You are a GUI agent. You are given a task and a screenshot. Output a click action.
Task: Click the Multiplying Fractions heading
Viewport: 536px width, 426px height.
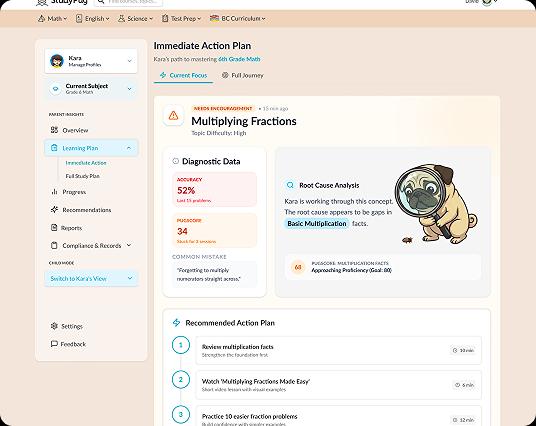[x=244, y=121]
